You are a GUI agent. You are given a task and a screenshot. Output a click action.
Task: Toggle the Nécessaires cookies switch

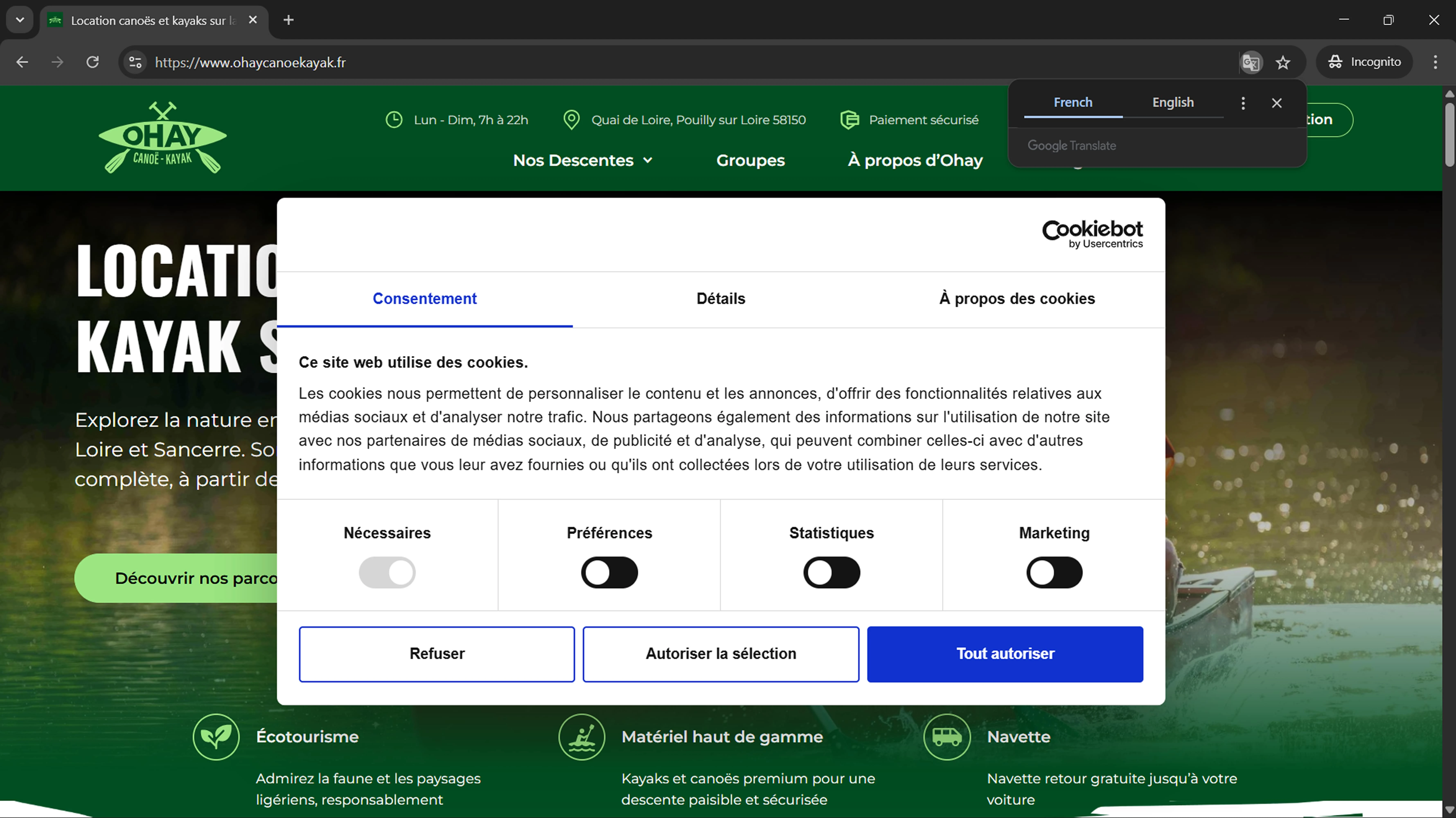click(387, 572)
